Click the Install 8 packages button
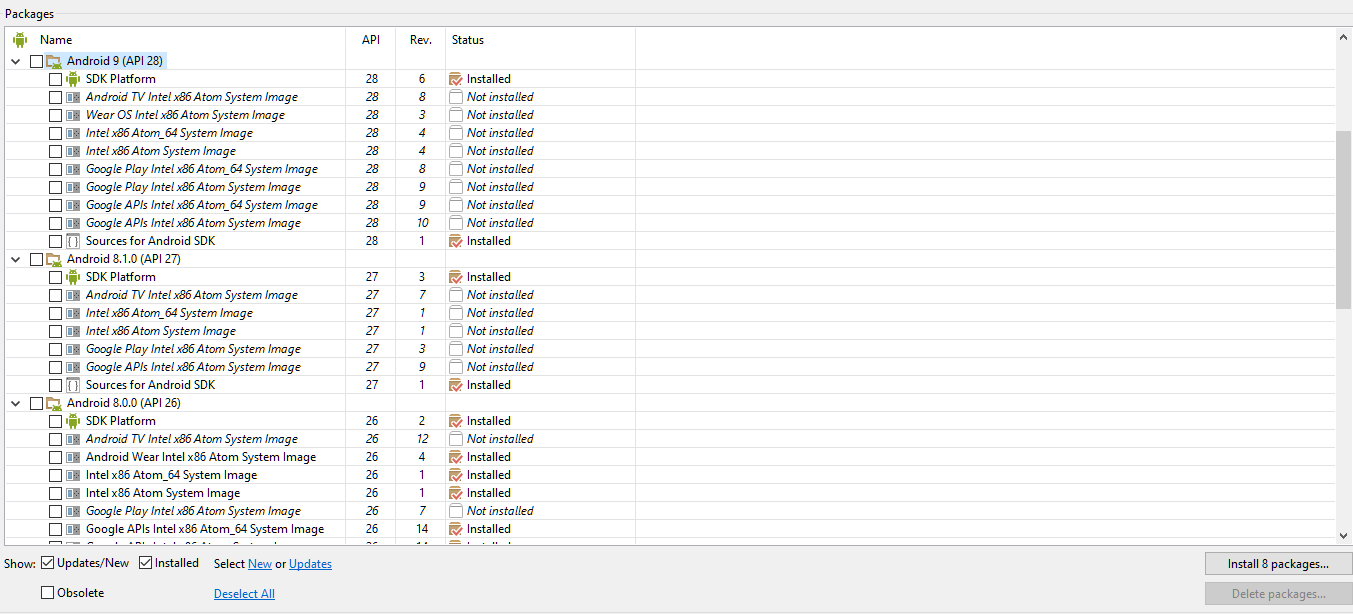The height and width of the screenshot is (614, 1353). pyautogui.click(x=1278, y=564)
